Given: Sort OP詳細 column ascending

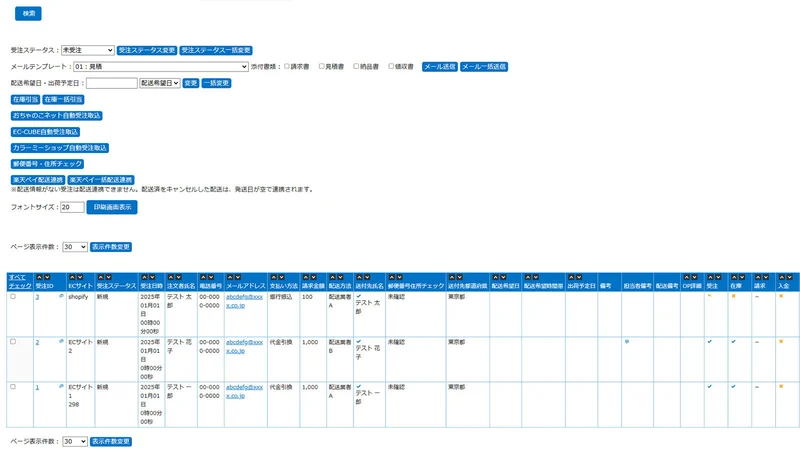Looking at the screenshot, I should coord(687,277).
